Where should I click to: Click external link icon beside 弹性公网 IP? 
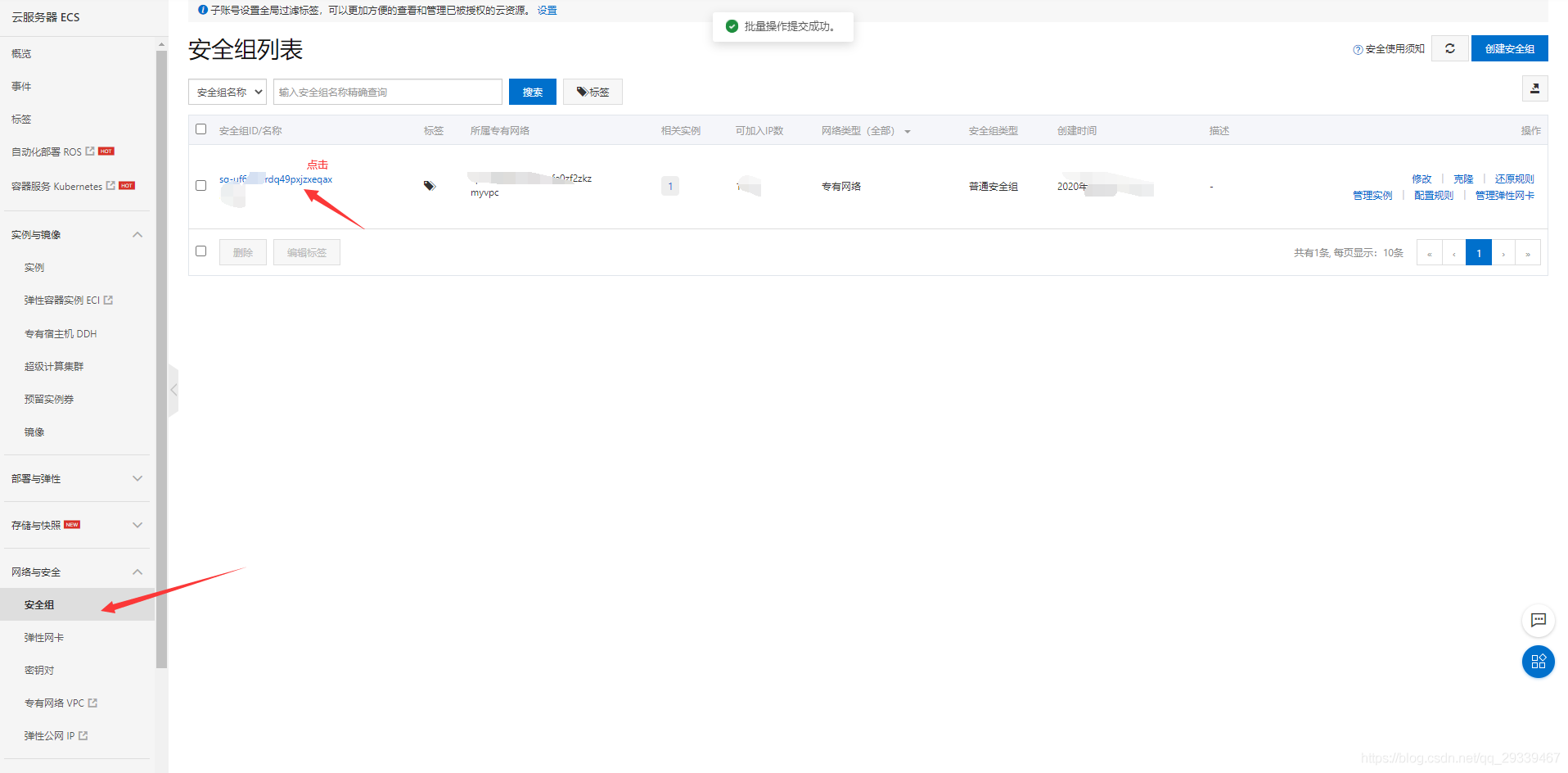tap(83, 735)
